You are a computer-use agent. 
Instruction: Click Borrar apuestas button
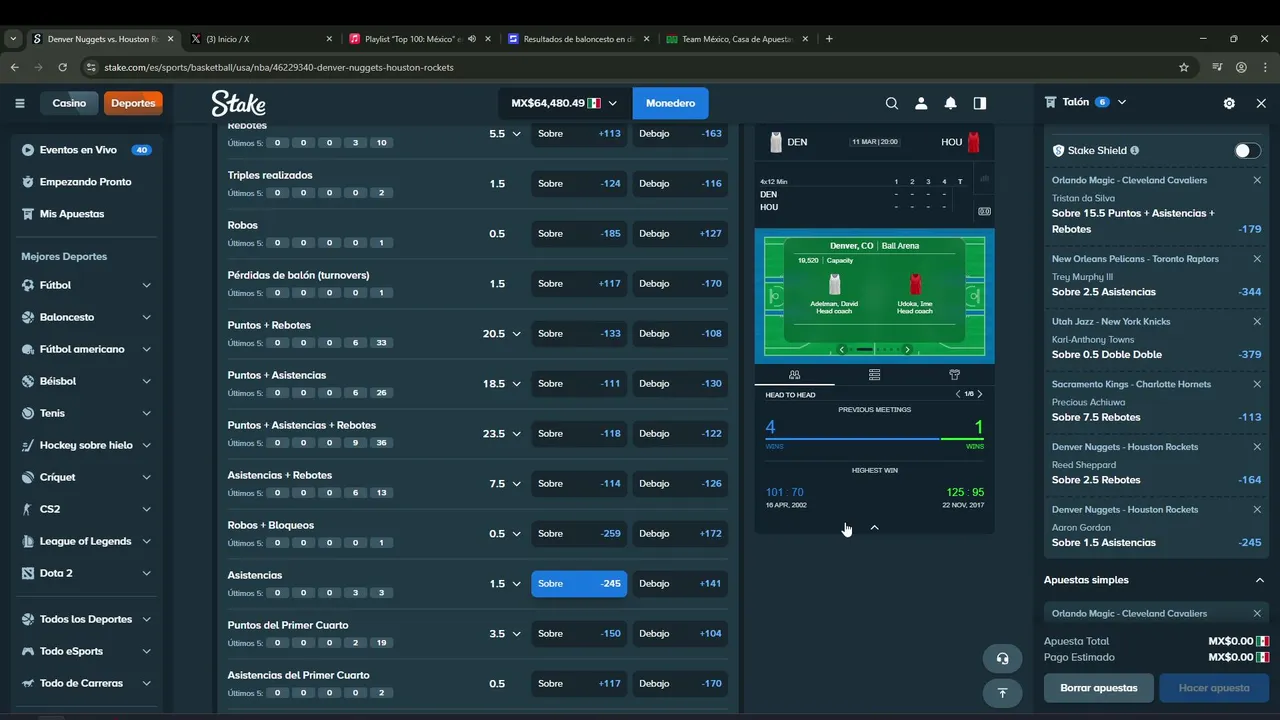click(x=1099, y=688)
